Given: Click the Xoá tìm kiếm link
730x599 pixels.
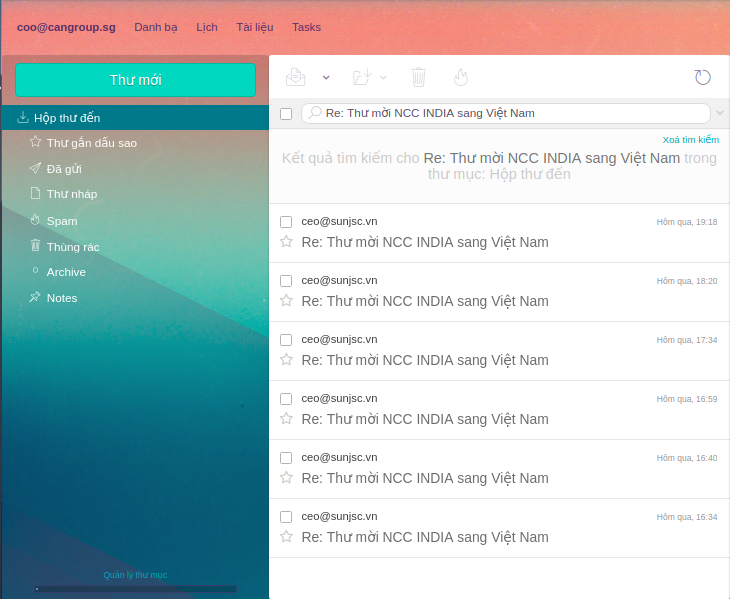Looking at the screenshot, I should (690, 140).
